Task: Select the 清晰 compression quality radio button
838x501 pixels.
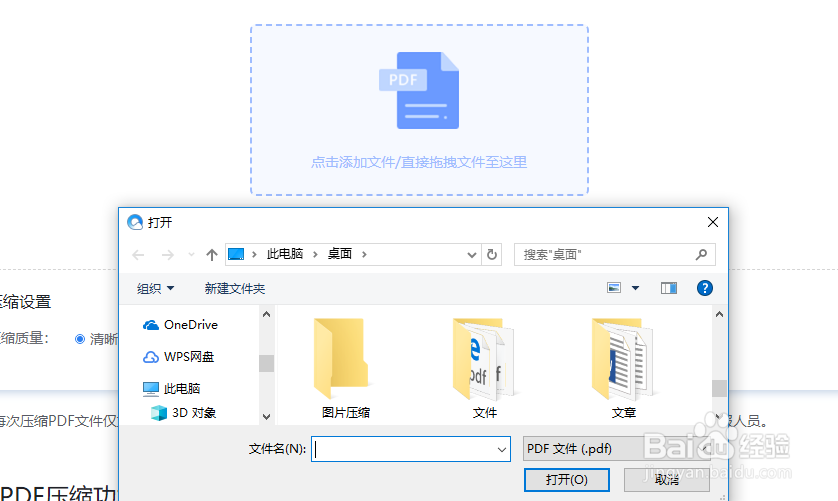Action: coord(80,339)
